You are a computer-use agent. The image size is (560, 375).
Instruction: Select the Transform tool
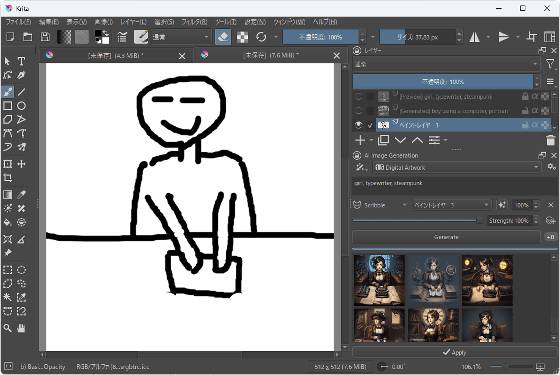(8, 164)
